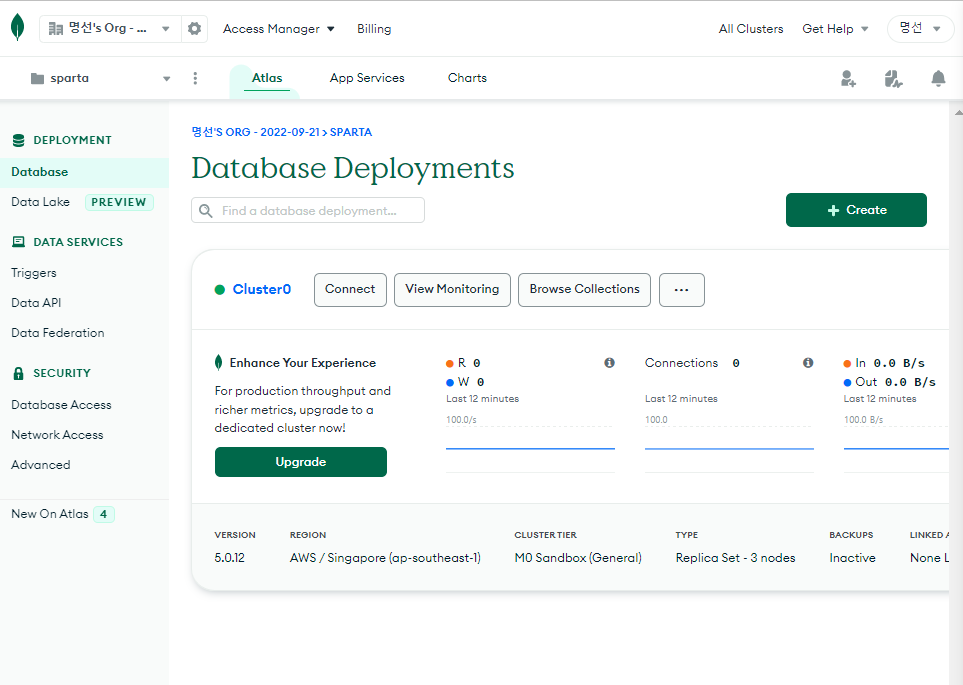Click the MongoDB leaf logo
Screen dimensions: 963x685
[x=18, y=28]
